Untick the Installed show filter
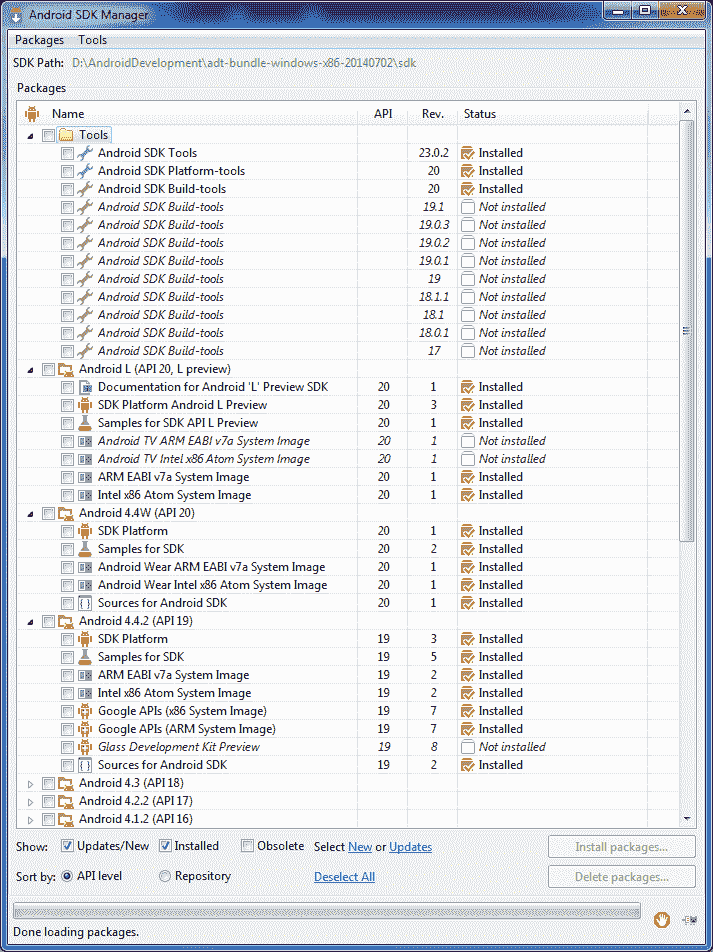 pos(165,846)
